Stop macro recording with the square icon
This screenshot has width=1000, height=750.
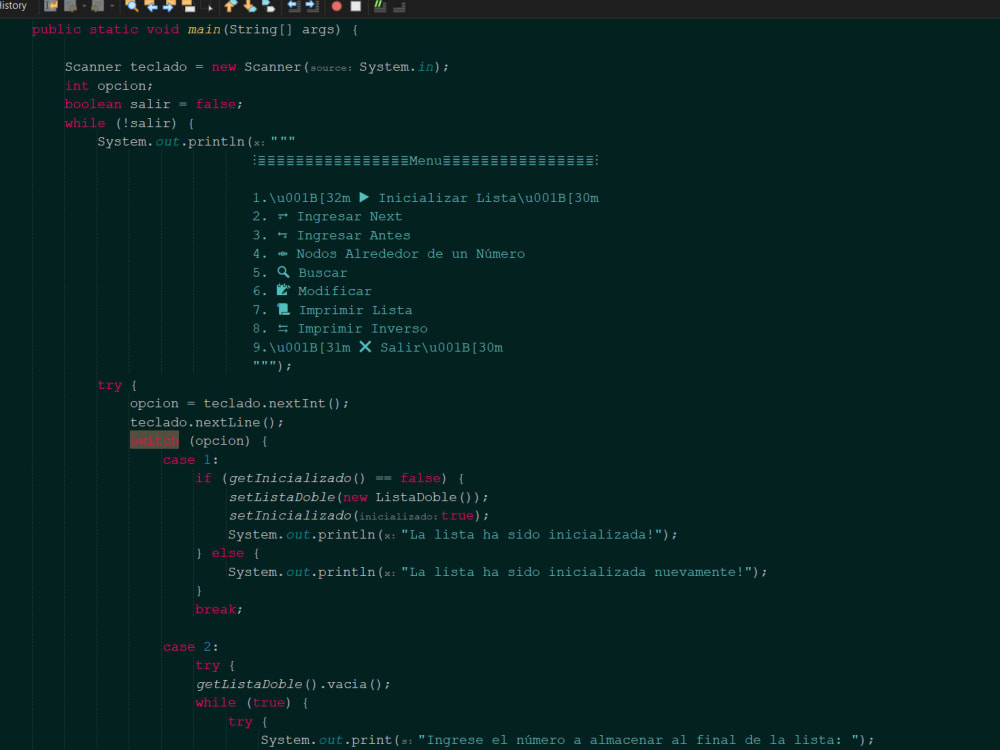click(356, 8)
